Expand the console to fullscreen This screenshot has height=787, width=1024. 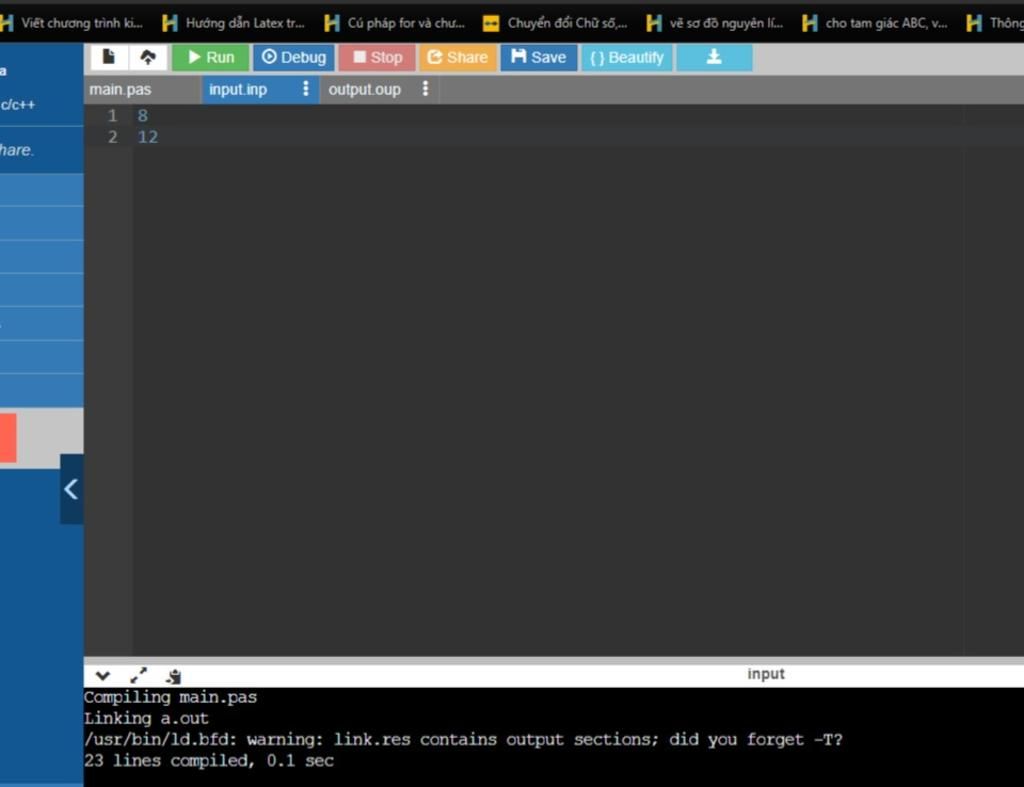138,675
